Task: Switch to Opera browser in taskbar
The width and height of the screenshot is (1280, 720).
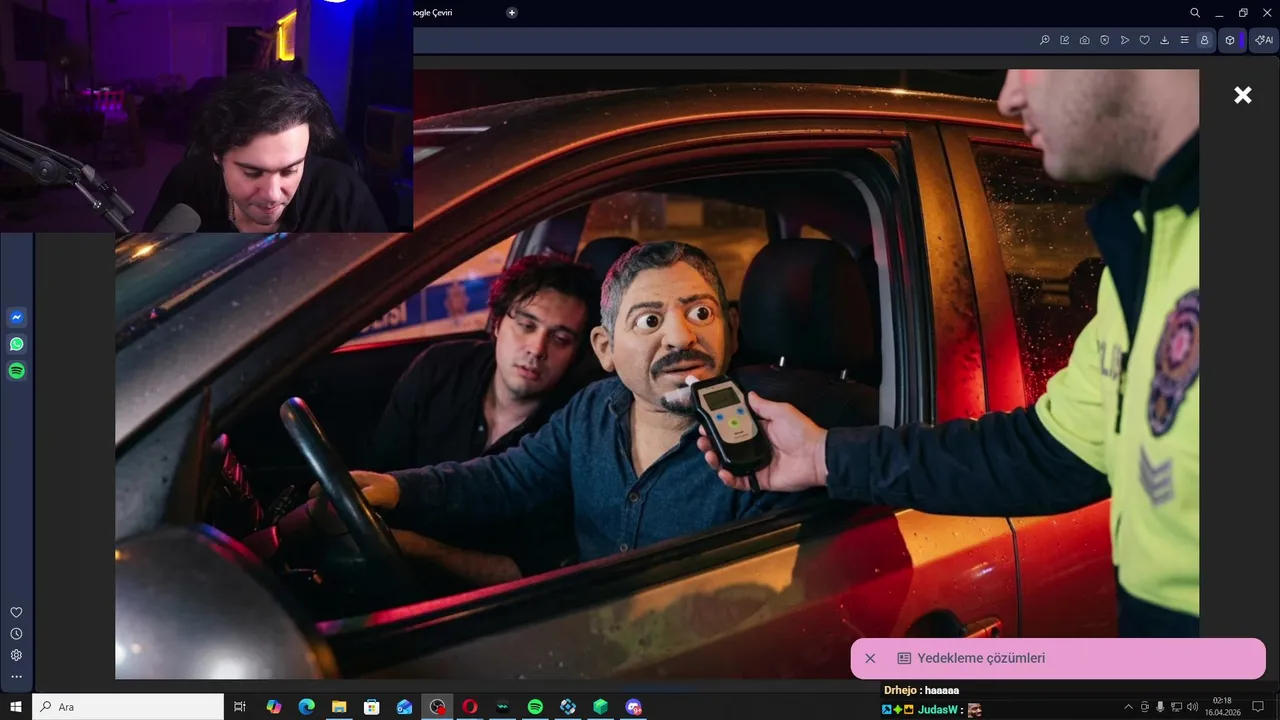Action: point(470,707)
